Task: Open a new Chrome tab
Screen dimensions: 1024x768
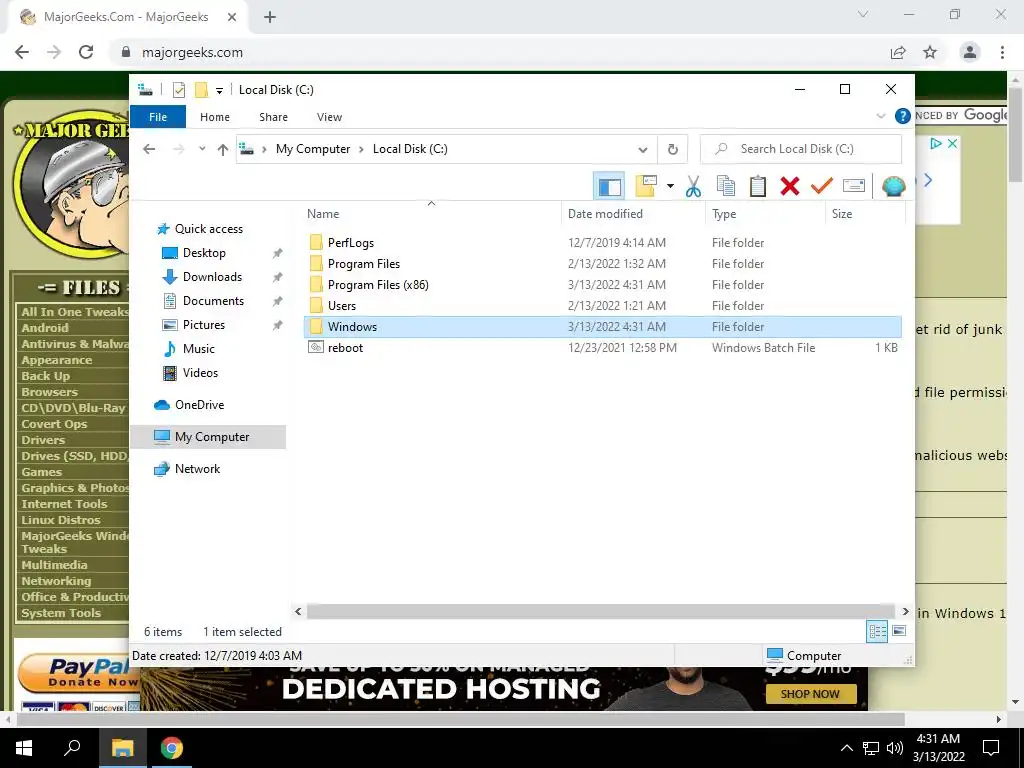Action: [270, 17]
